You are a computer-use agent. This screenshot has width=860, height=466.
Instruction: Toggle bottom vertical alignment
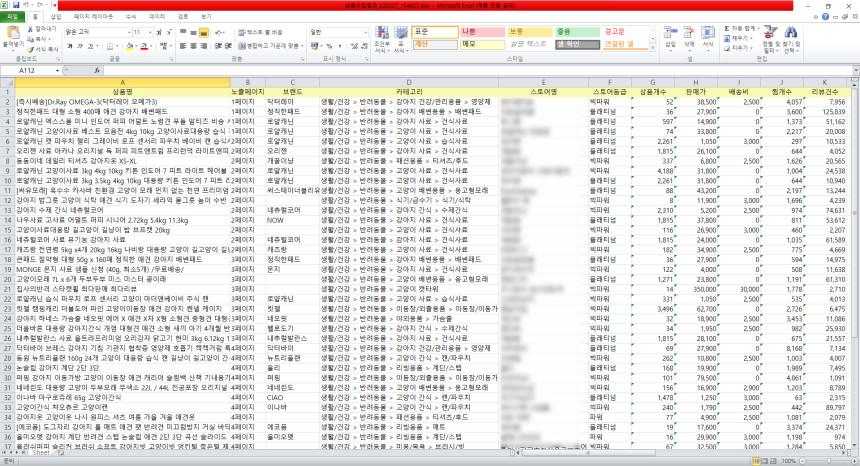(x=203, y=32)
